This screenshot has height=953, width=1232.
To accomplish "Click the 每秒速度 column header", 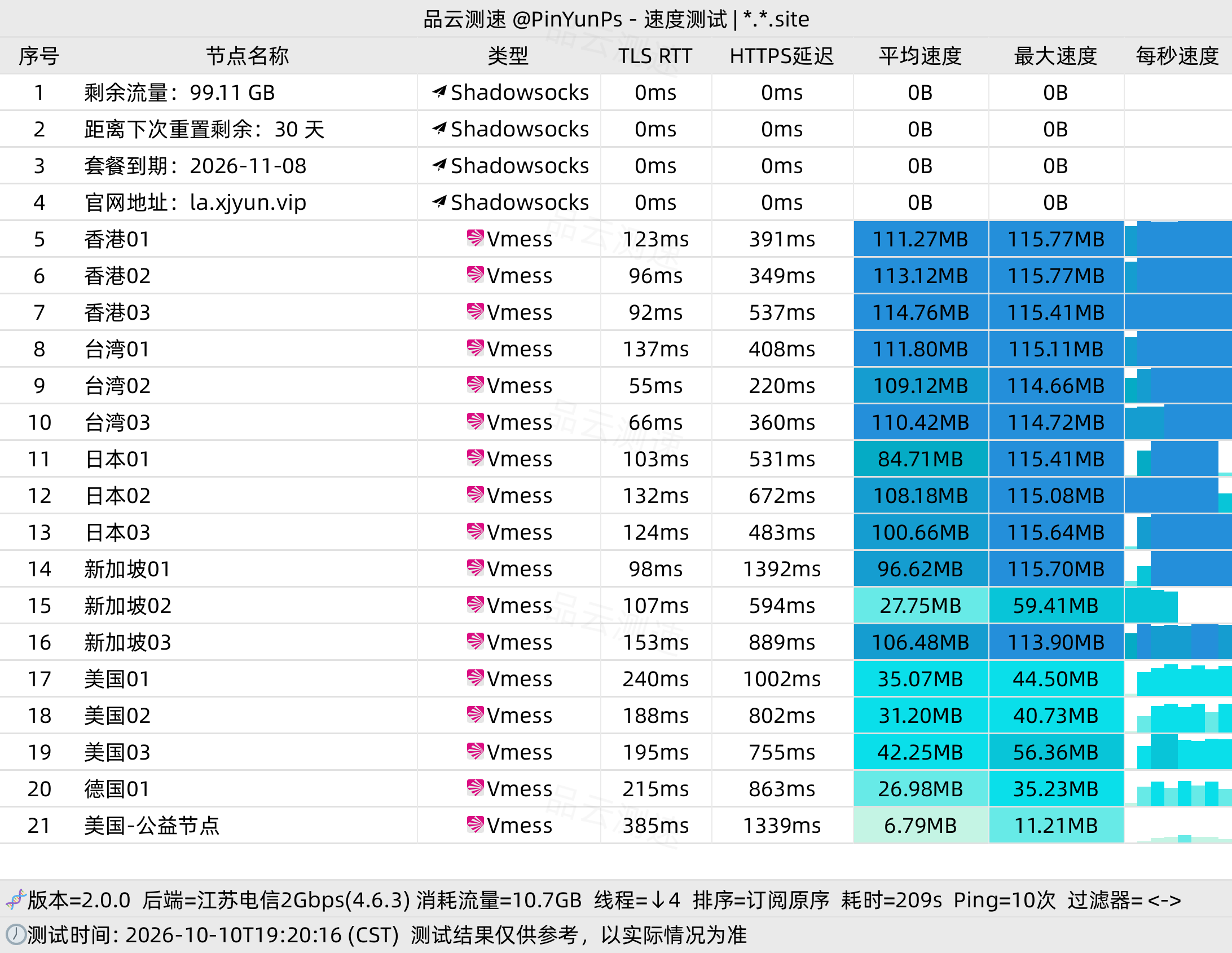I will click(x=1178, y=56).
